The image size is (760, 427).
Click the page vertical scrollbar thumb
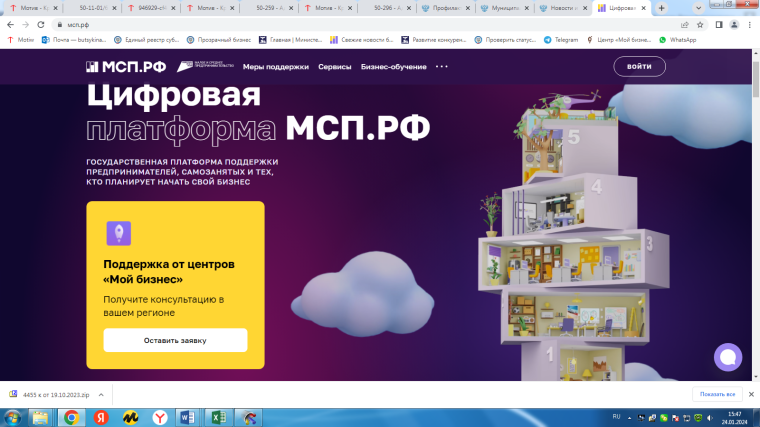click(756, 79)
